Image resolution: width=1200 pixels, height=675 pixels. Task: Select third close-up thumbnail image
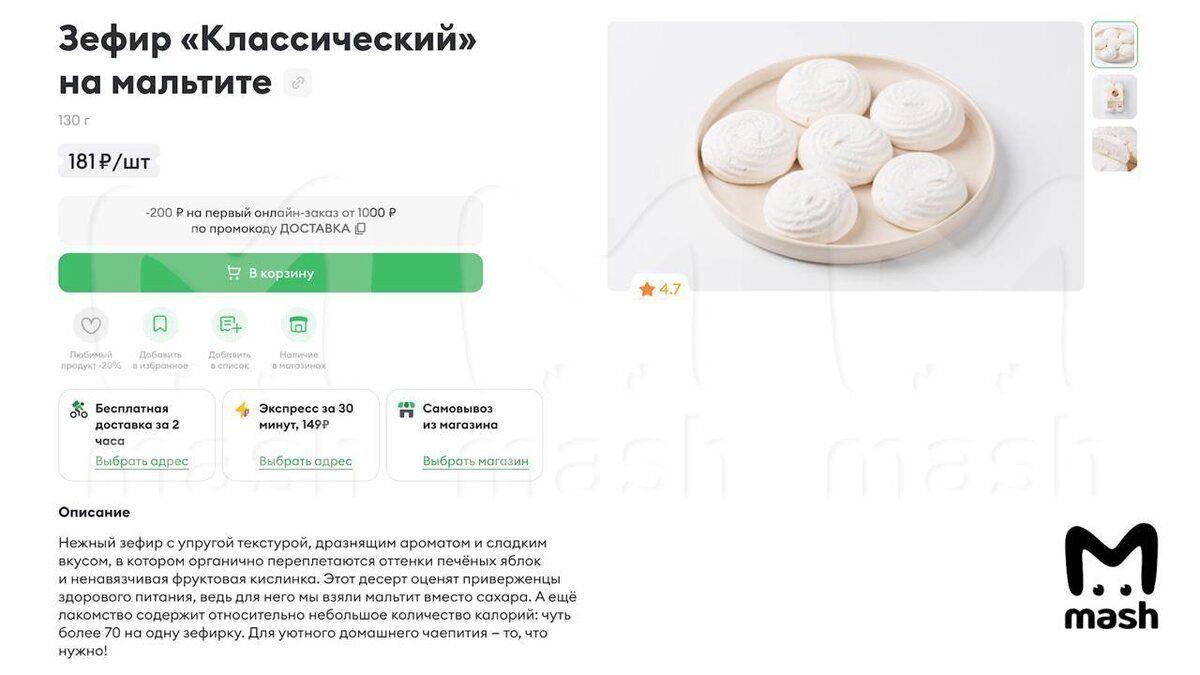coord(1114,149)
